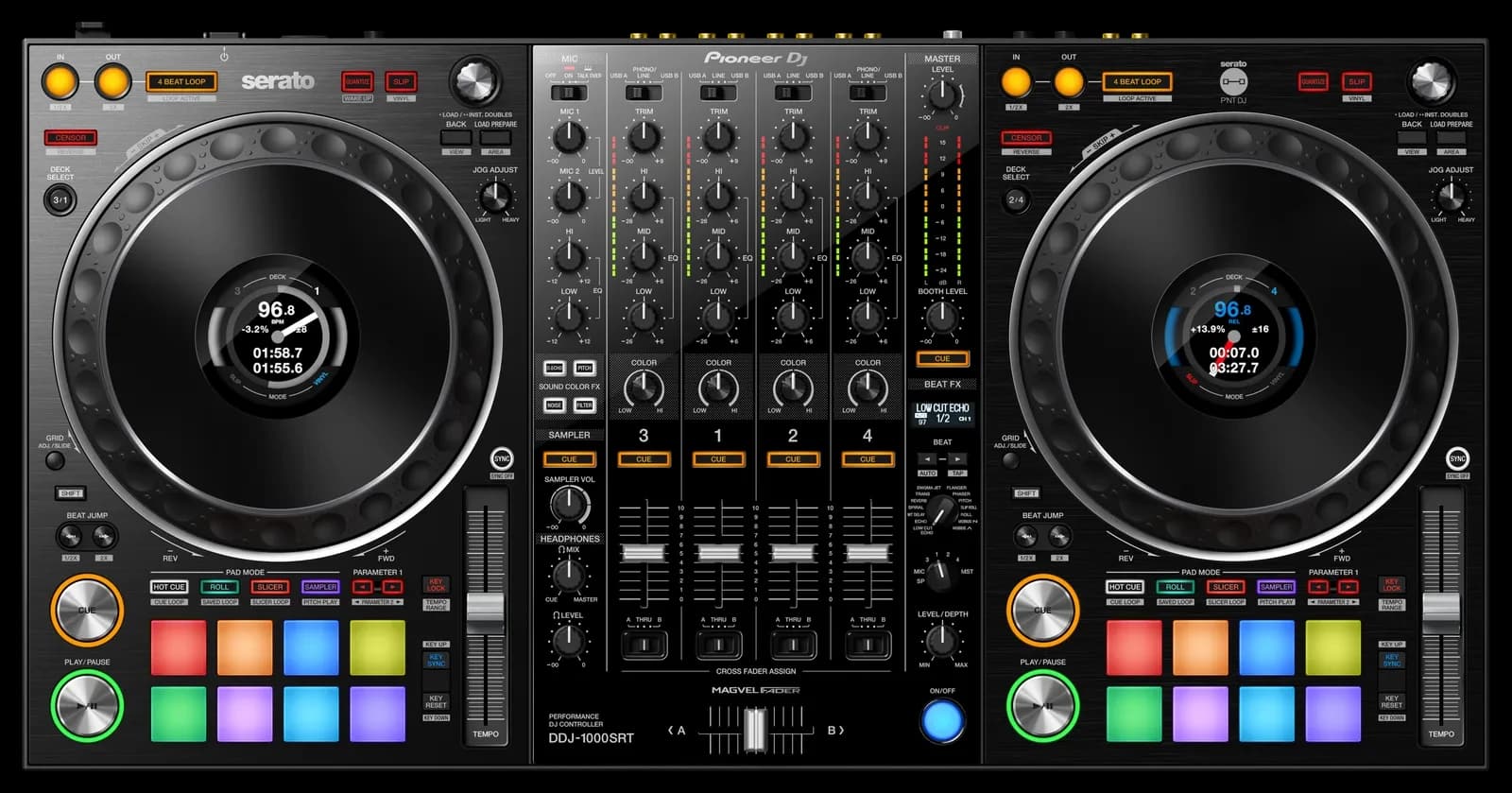Click left deck BACK button

click(456, 138)
